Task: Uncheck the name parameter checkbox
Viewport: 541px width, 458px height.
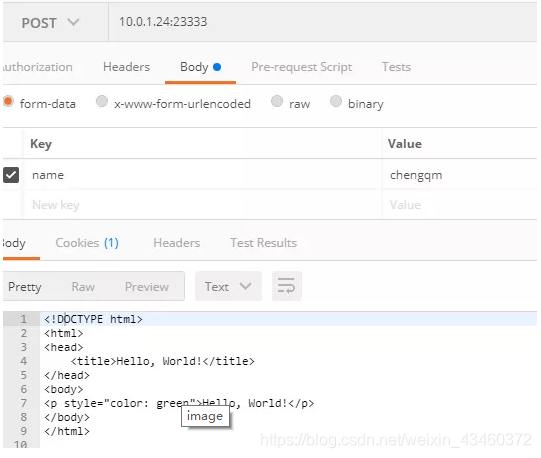Action: (x=11, y=175)
